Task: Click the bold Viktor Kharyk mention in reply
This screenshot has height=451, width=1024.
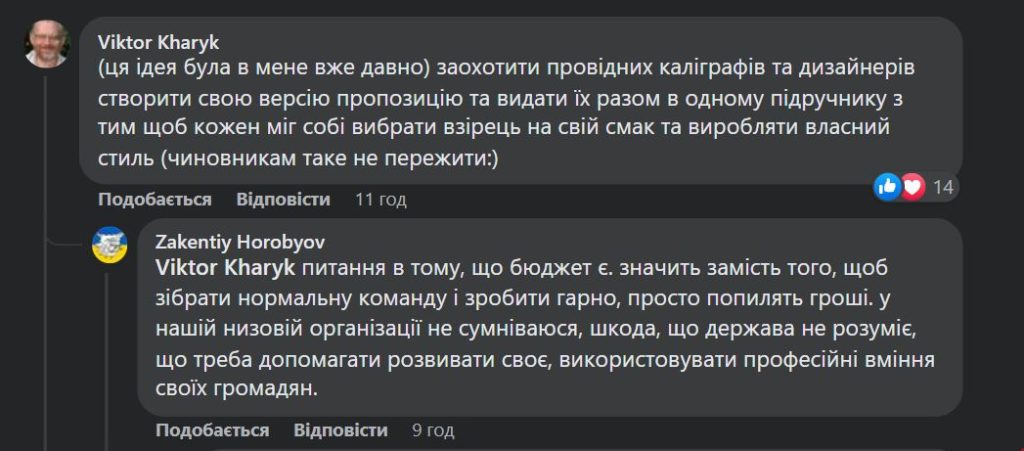Action: [x=226, y=268]
